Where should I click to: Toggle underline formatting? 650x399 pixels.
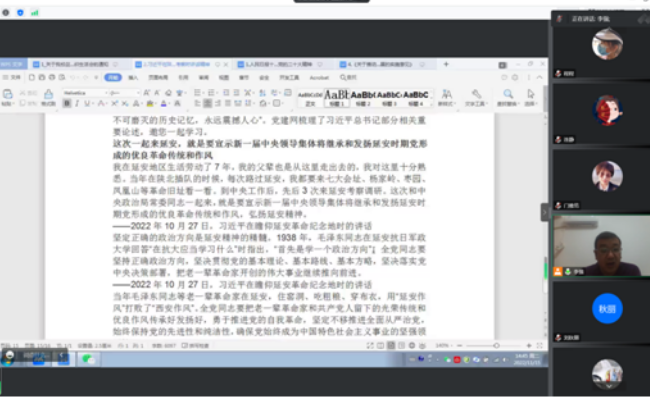87,103
